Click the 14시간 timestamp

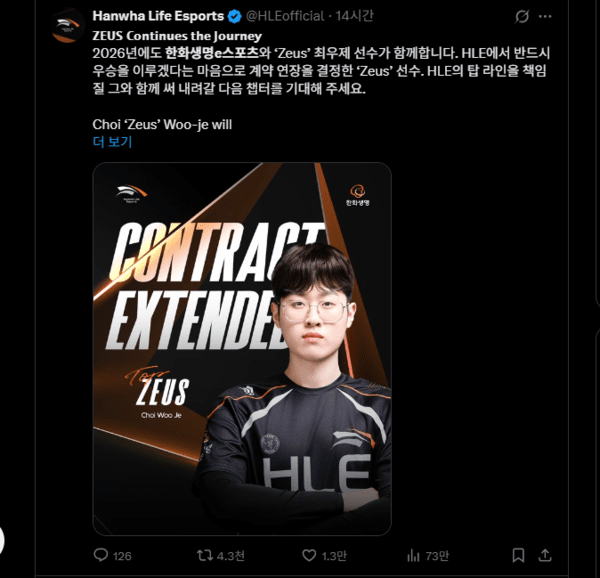point(355,16)
